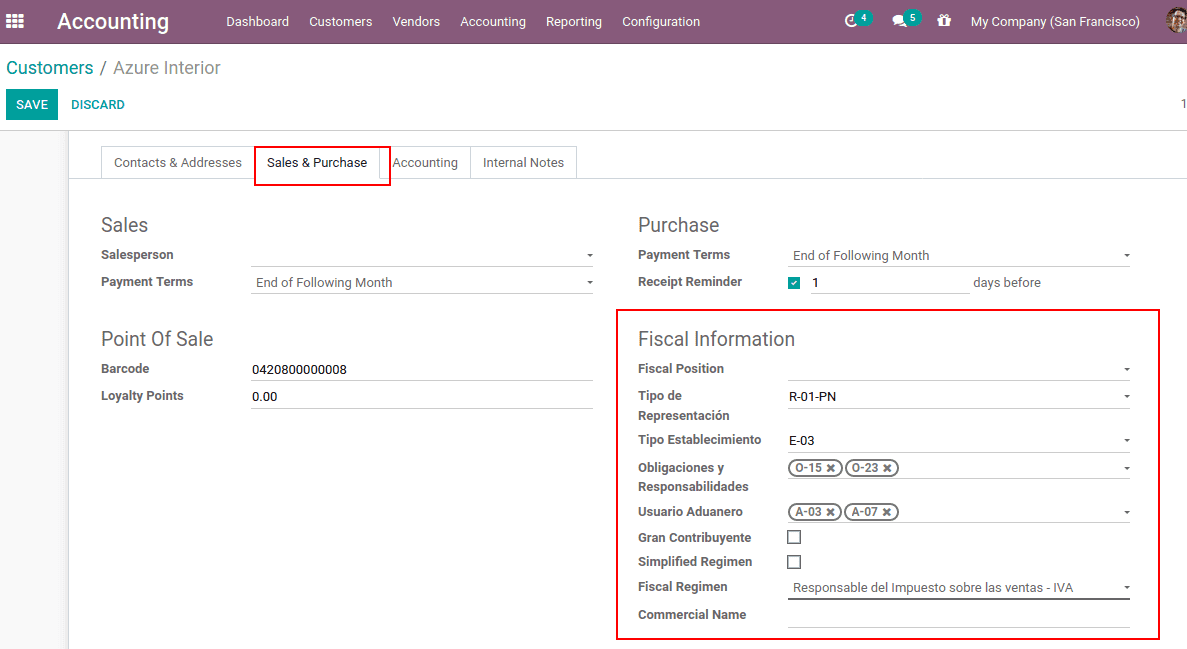Open the Fiscal Regimen dropdown

coord(1126,588)
